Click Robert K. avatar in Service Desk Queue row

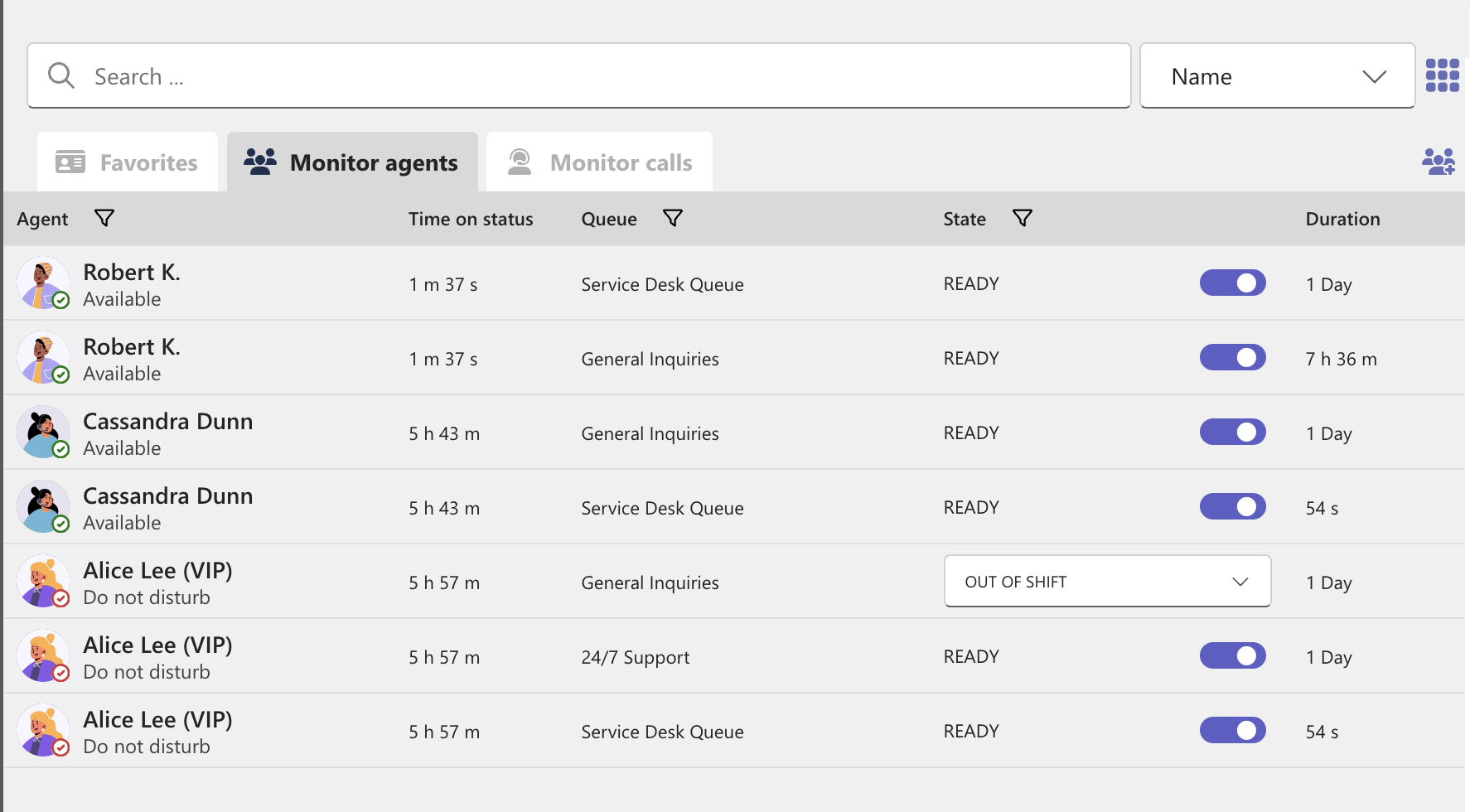(43, 283)
